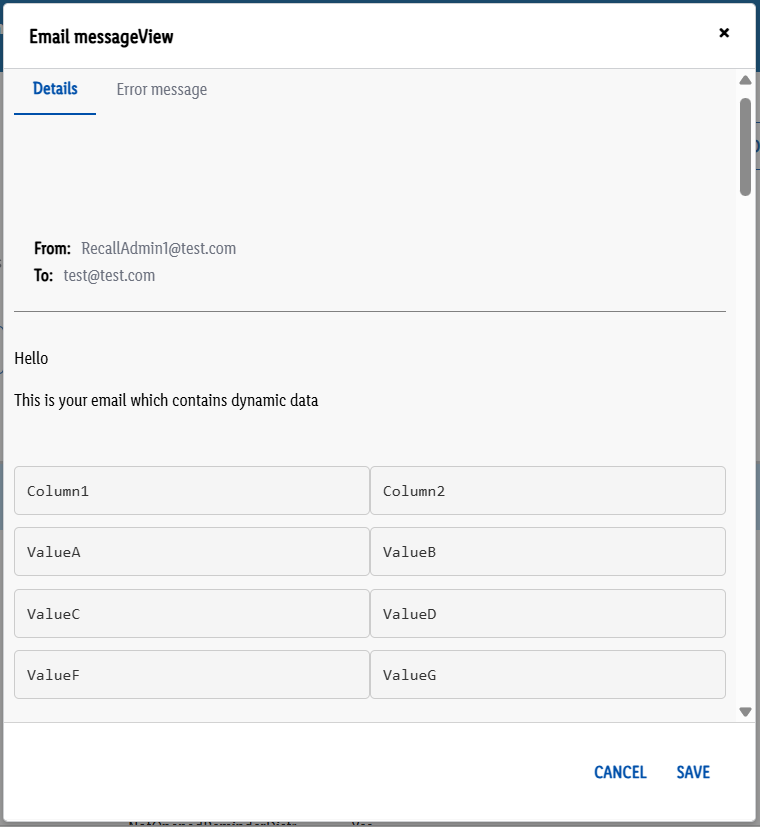Click the scrollbar down arrow

point(745,712)
